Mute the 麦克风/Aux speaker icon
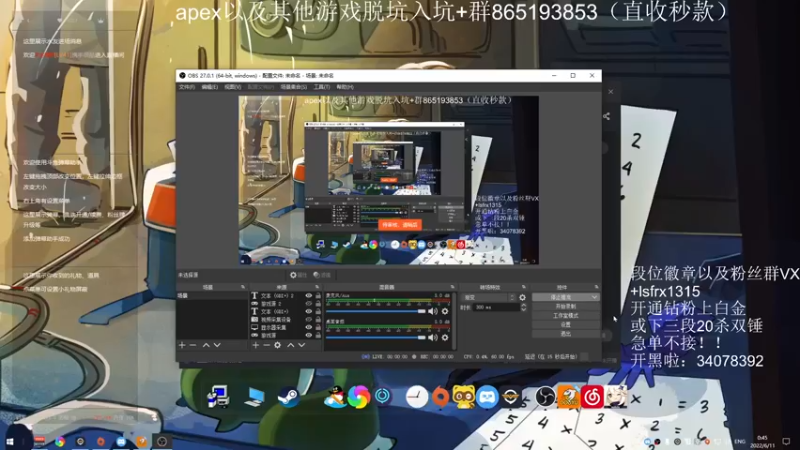 point(433,311)
